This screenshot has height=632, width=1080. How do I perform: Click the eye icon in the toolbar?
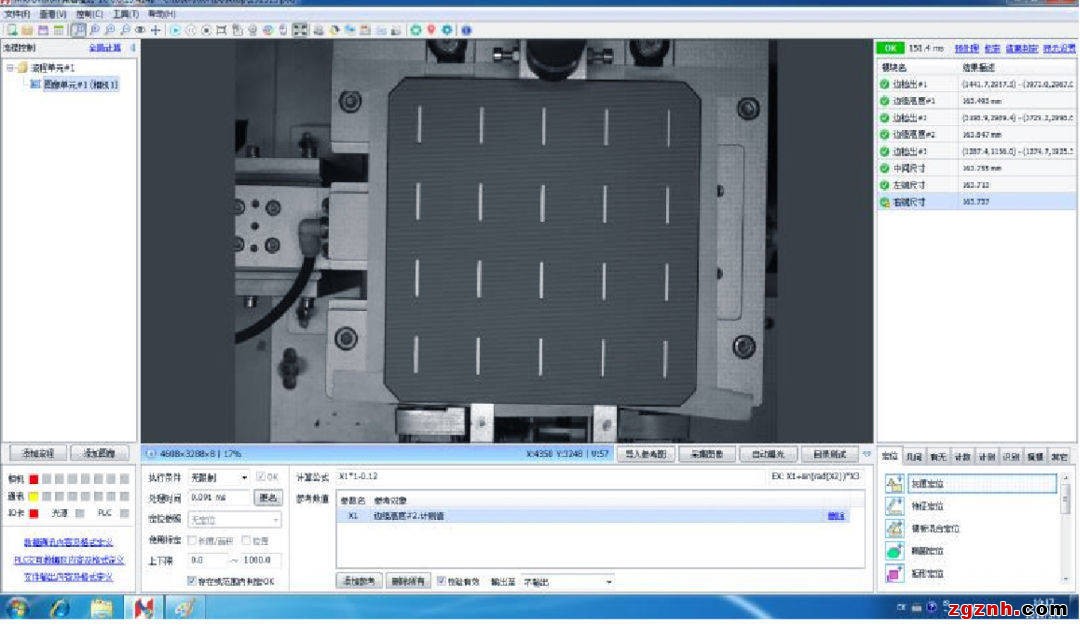coord(140,30)
